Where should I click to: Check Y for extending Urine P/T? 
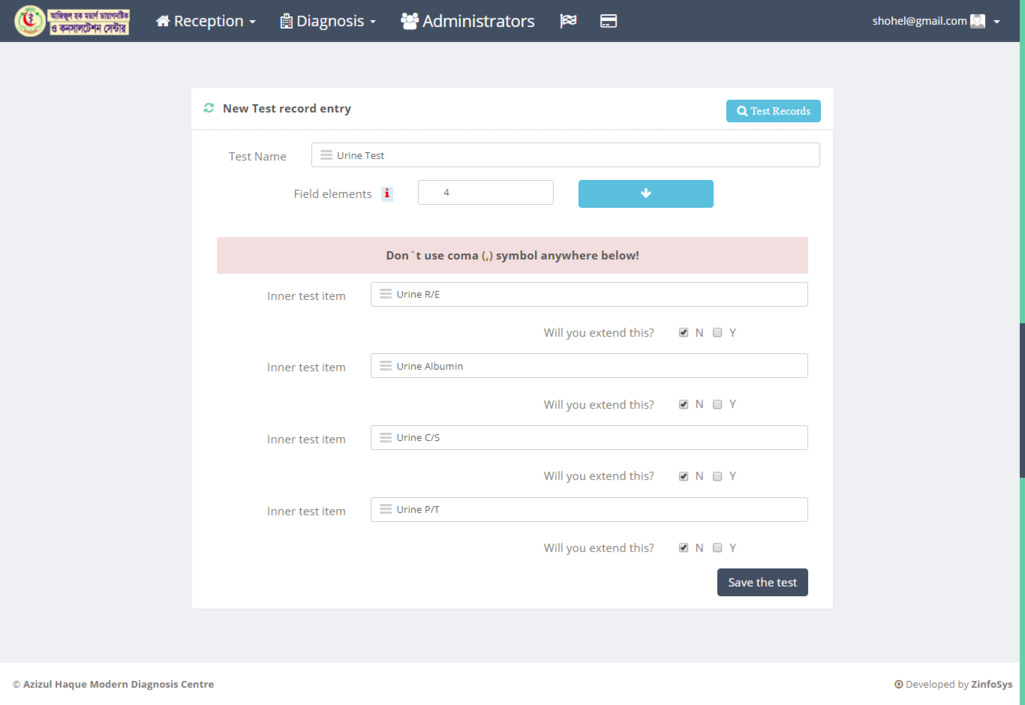point(717,548)
